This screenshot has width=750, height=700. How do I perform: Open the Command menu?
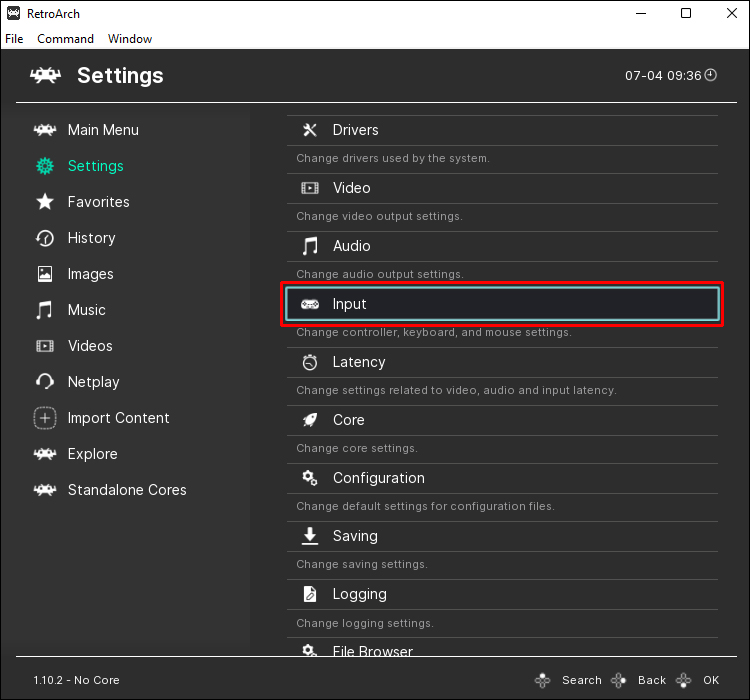click(66, 39)
